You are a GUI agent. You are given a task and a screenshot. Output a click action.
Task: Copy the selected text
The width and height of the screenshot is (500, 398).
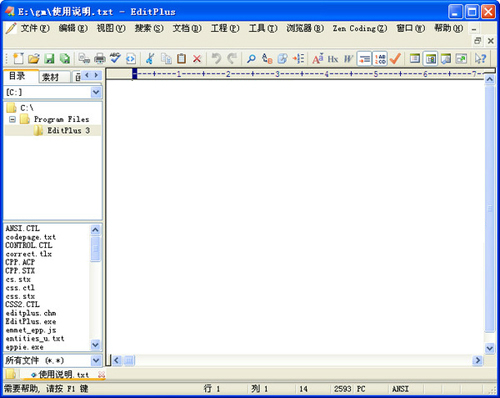point(166,59)
